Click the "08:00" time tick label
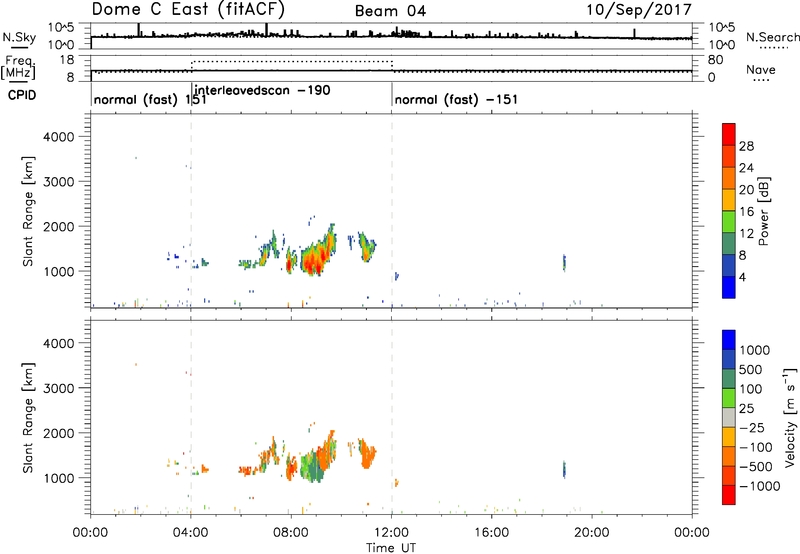Screen dimensions: 800x554 point(291,533)
